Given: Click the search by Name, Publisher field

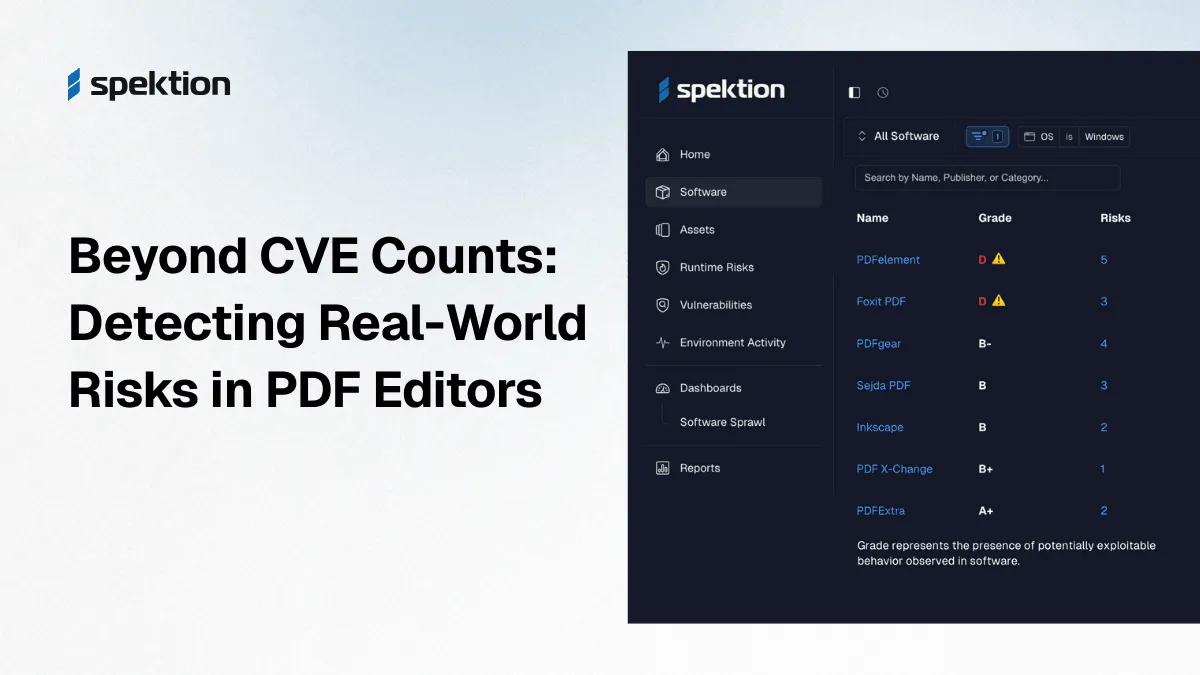Looking at the screenshot, I should (x=987, y=177).
